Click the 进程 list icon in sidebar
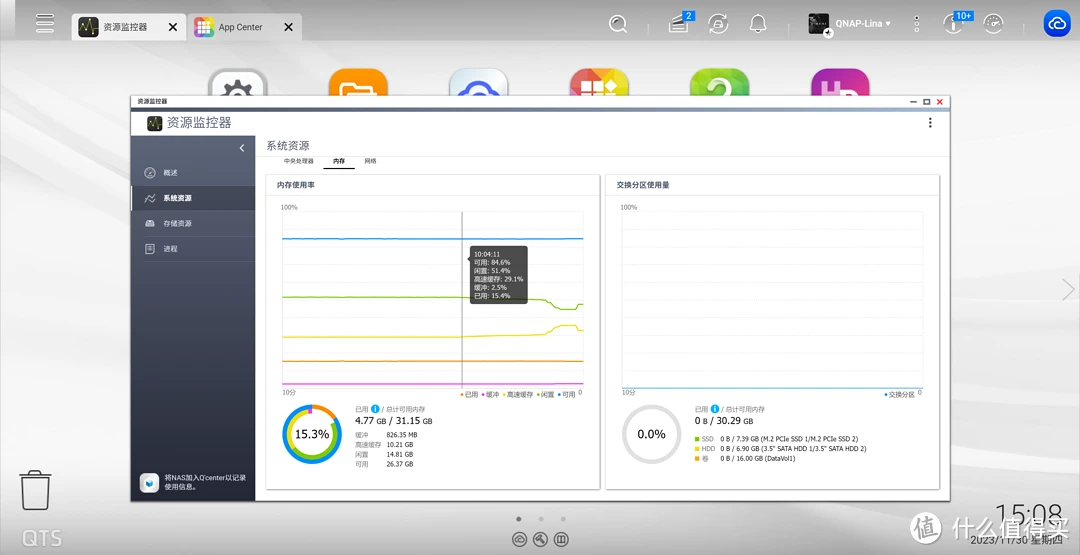The image size is (1080, 555). pos(150,249)
